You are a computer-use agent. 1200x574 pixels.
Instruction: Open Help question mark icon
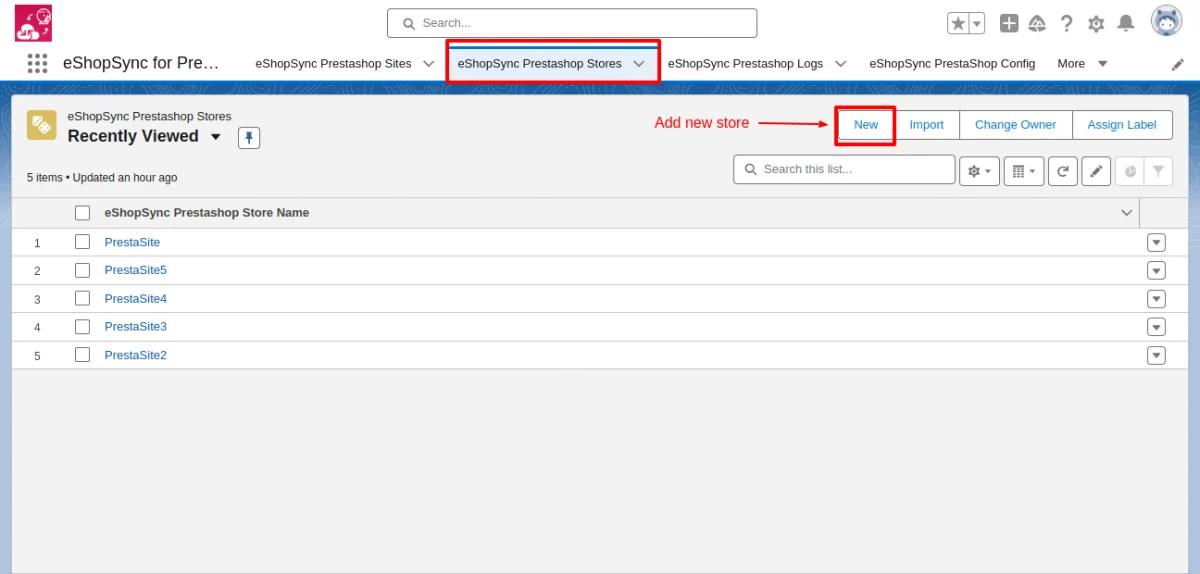(1067, 23)
